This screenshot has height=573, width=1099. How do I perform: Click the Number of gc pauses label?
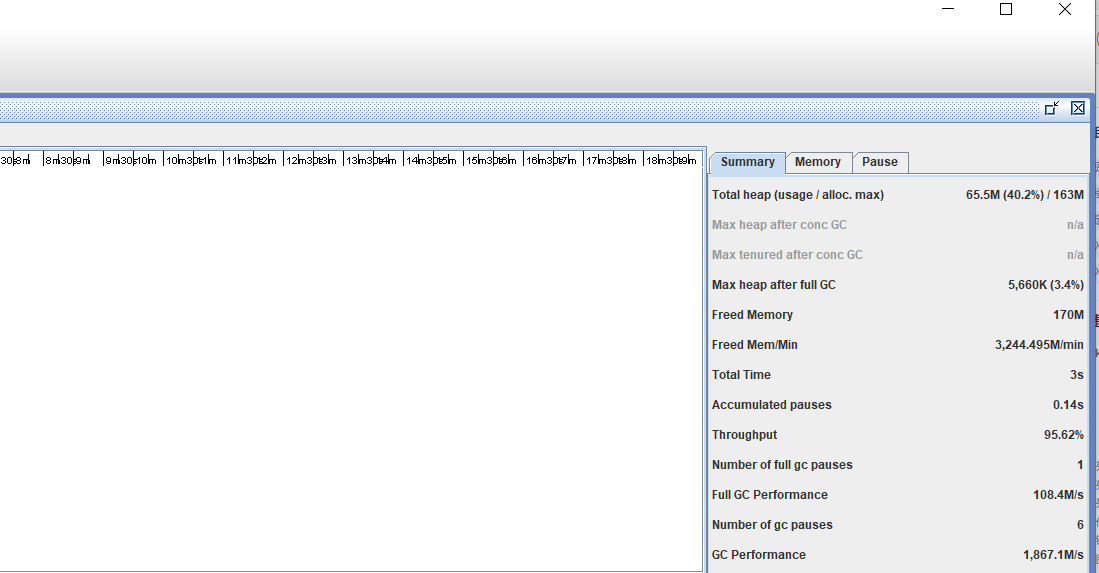point(772,525)
